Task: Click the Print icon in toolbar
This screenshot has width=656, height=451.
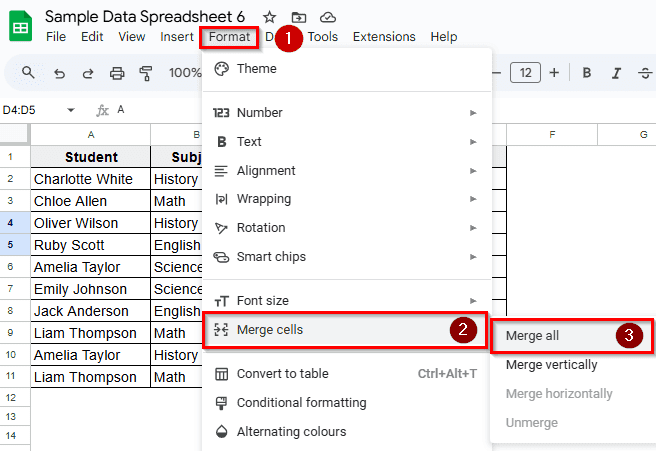Action: [117, 73]
